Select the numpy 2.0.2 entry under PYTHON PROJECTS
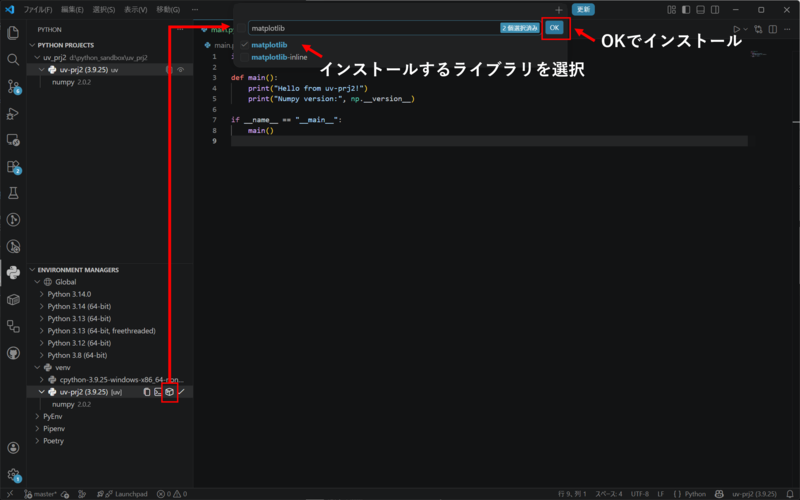The width and height of the screenshot is (800, 500). (71, 82)
